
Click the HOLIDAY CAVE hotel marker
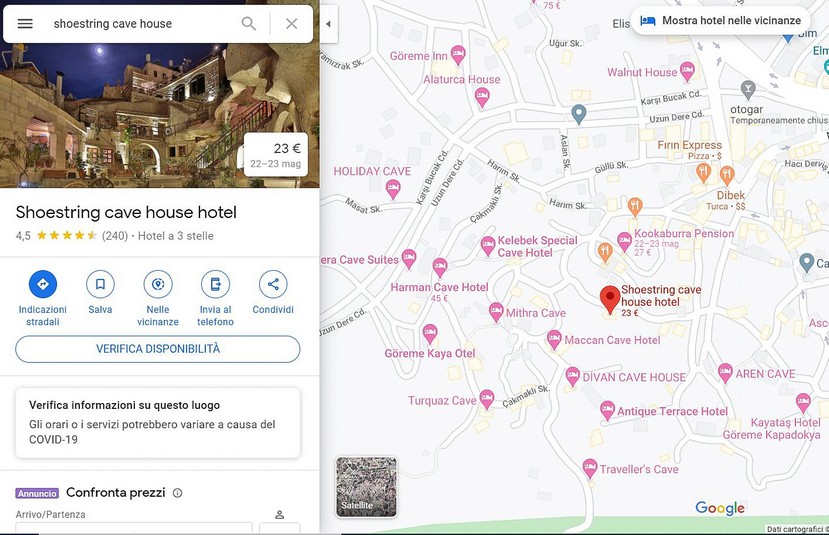tap(393, 189)
